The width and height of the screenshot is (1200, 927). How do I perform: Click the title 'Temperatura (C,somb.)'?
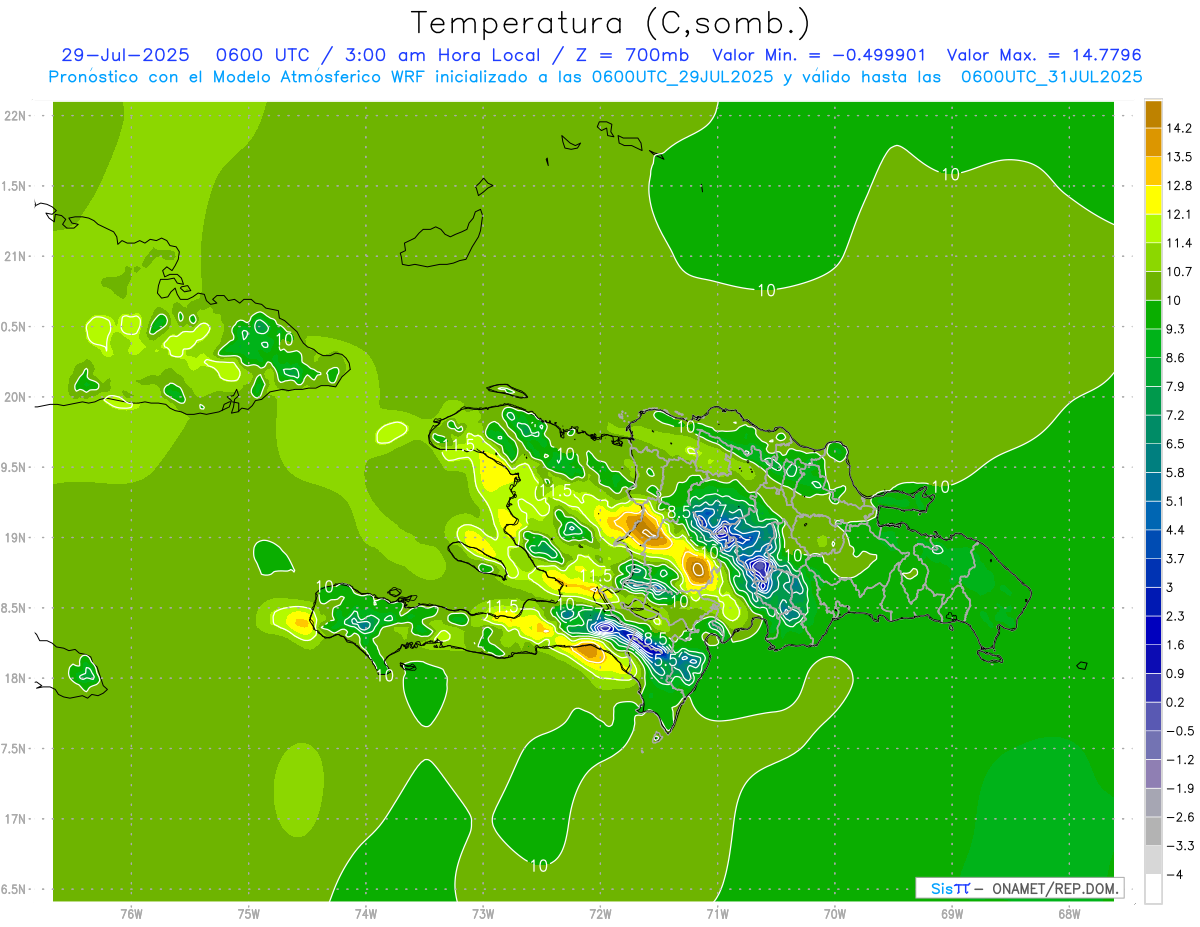[610, 23]
